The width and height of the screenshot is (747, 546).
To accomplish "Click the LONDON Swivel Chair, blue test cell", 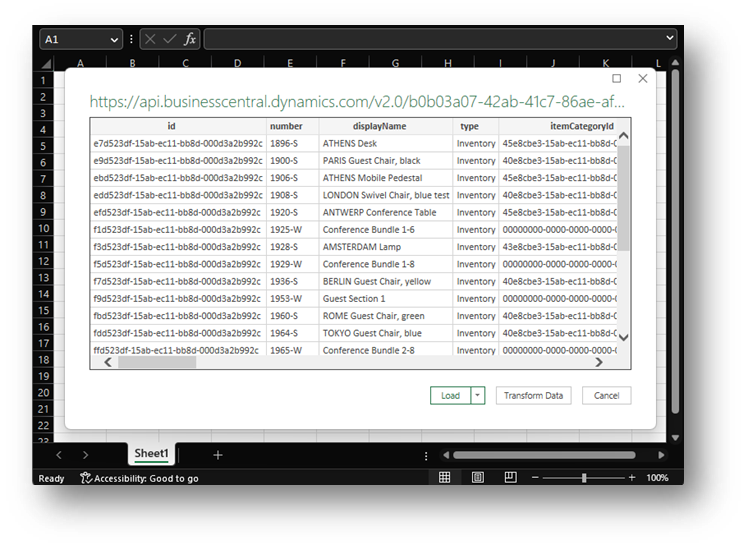I will coord(385,195).
